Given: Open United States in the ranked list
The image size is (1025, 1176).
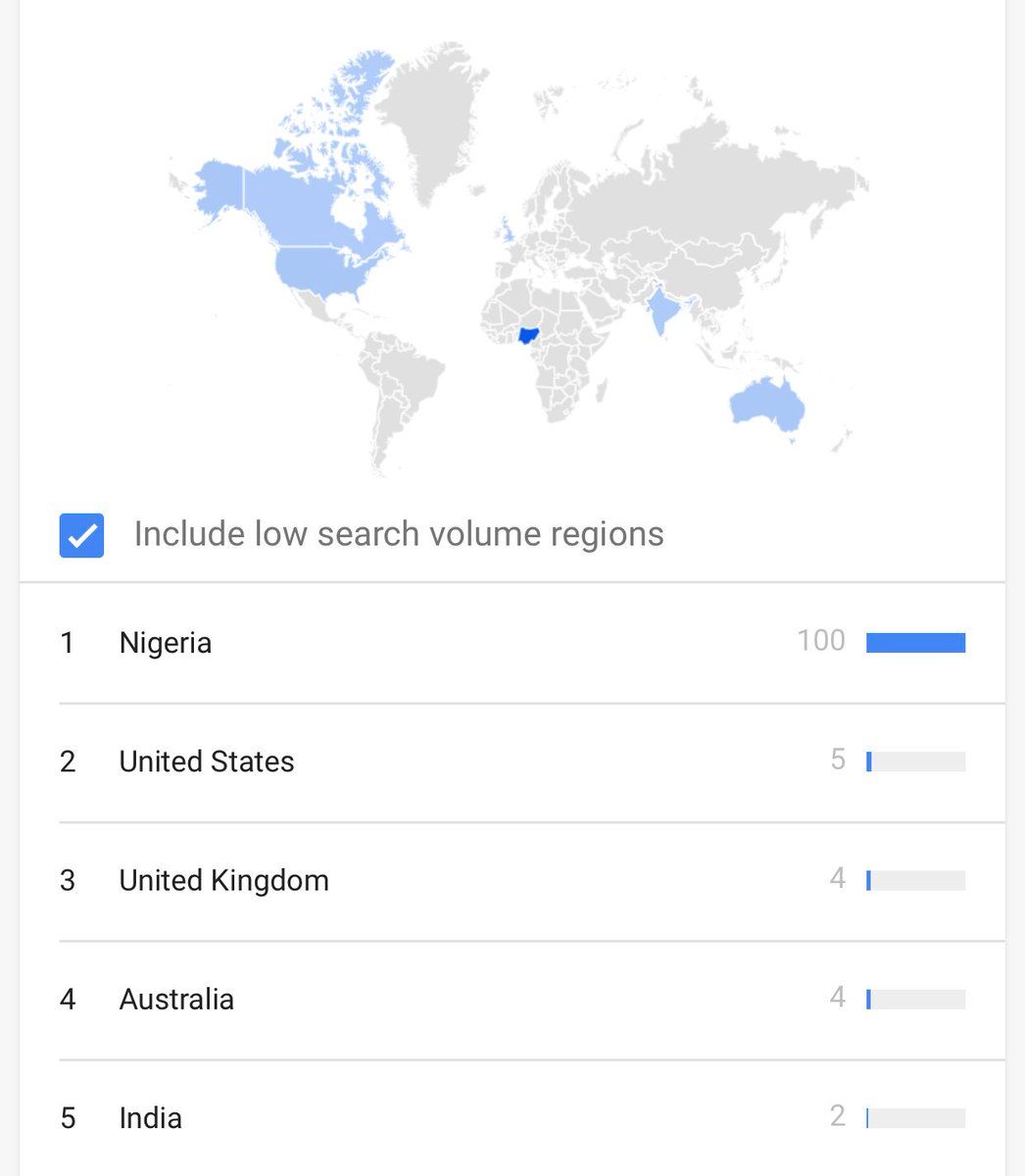Looking at the screenshot, I should (x=206, y=761).
